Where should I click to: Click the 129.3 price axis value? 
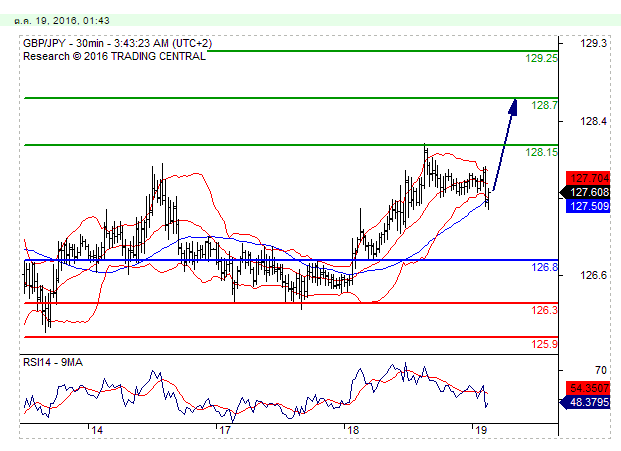(x=595, y=44)
